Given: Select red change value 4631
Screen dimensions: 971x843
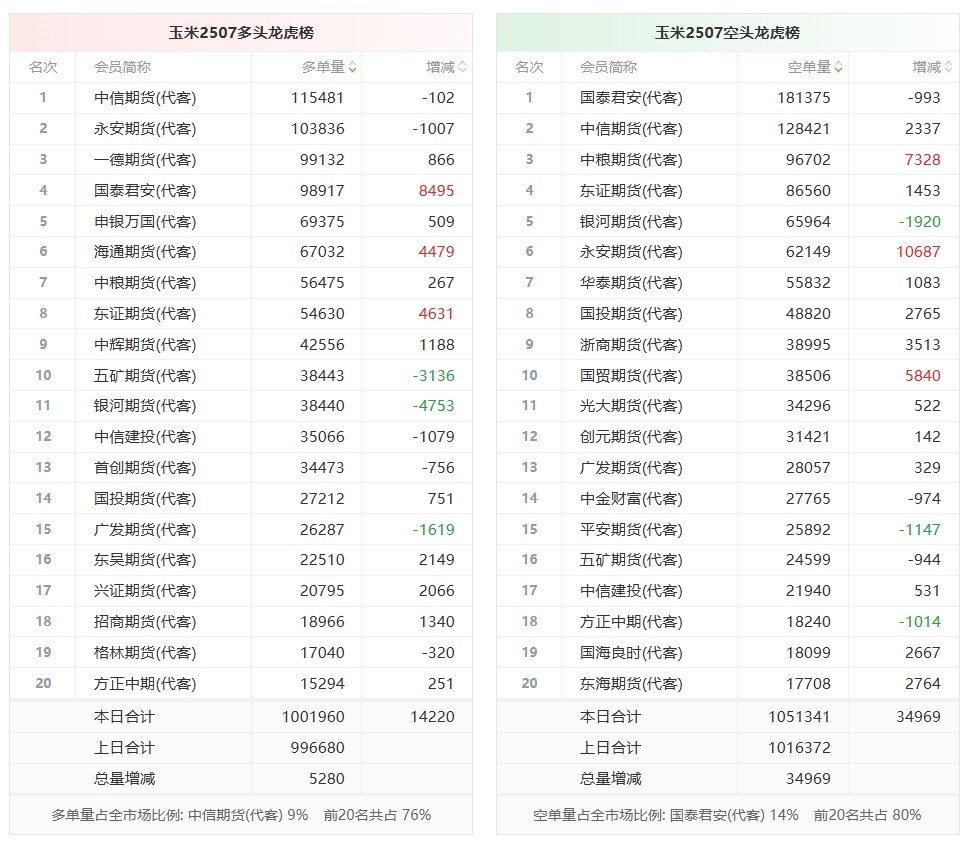Looking at the screenshot, I should pyautogui.click(x=437, y=314).
